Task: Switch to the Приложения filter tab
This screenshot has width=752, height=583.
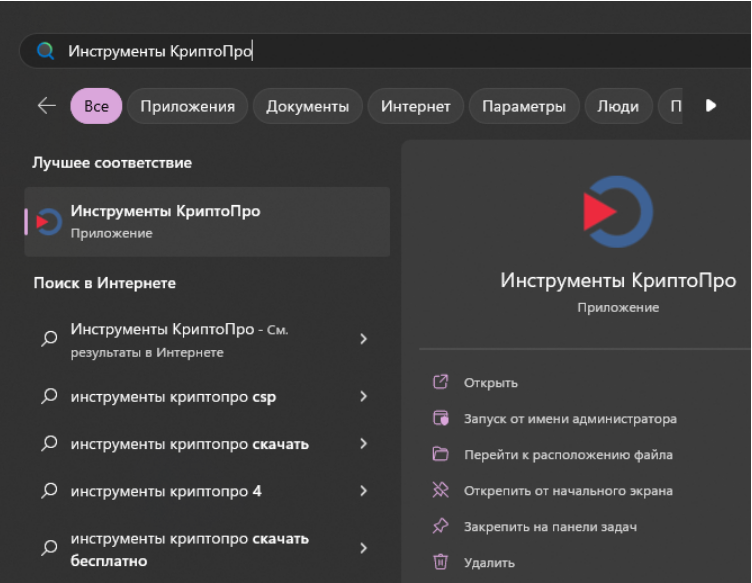Action: (188, 106)
